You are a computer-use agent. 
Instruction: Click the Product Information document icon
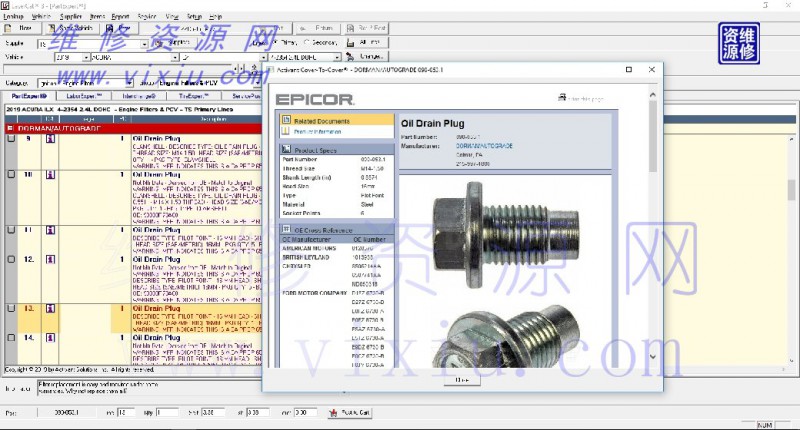click(x=286, y=132)
